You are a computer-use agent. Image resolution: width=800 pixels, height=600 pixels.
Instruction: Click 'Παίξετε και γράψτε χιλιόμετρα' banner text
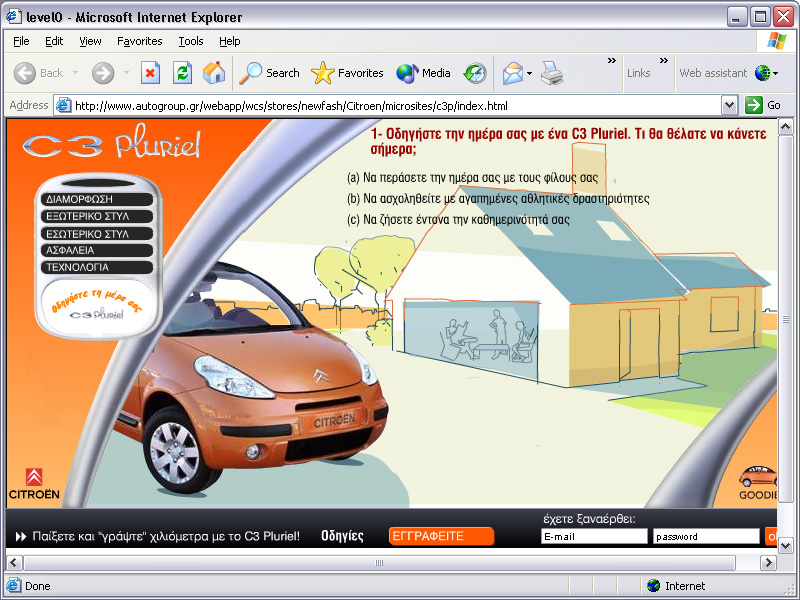(x=166, y=536)
